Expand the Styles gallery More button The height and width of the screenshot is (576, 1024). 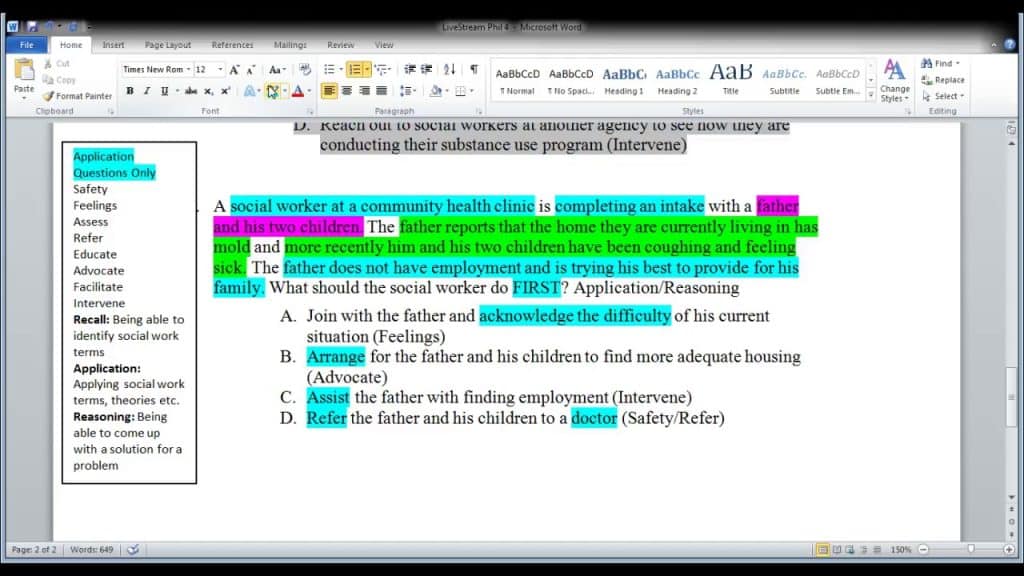pyautogui.click(x=871, y=95)
